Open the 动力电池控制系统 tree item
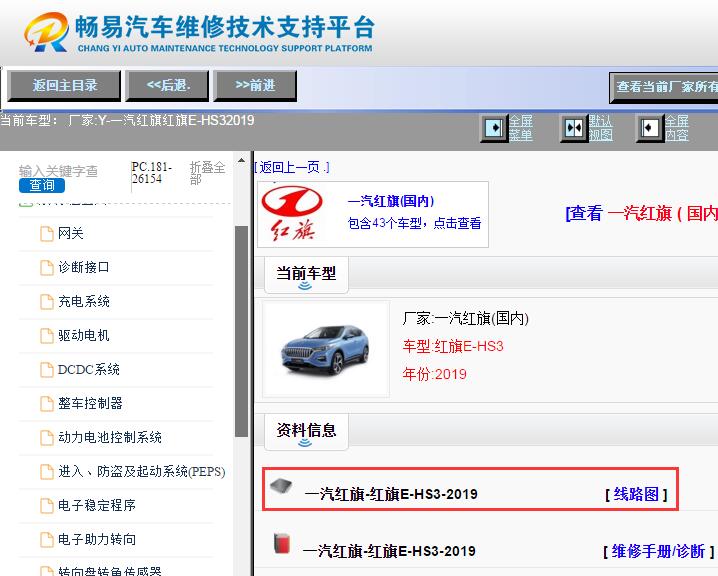718x576 pixels. [110, 437]
